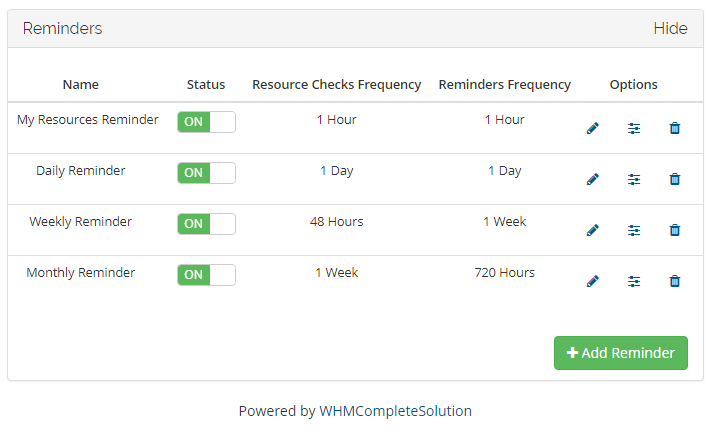
Task: Edit the Daily Reminder with pencil icon
Action: [x=592, y=180]
